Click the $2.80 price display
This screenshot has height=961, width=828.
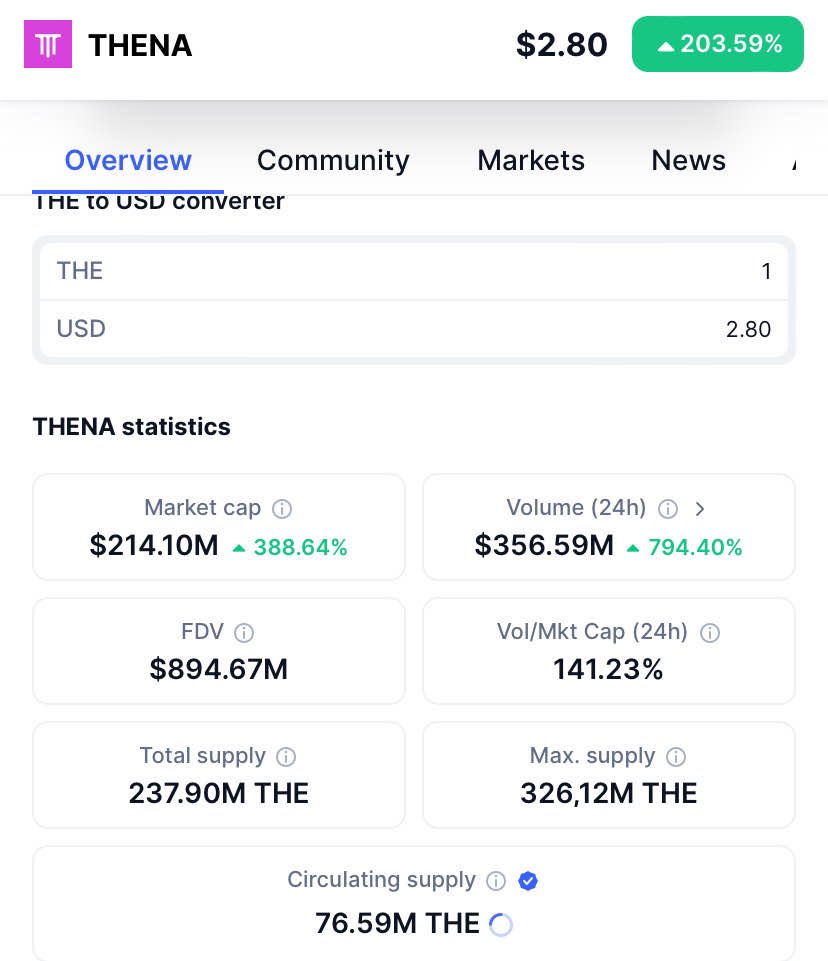562,44
